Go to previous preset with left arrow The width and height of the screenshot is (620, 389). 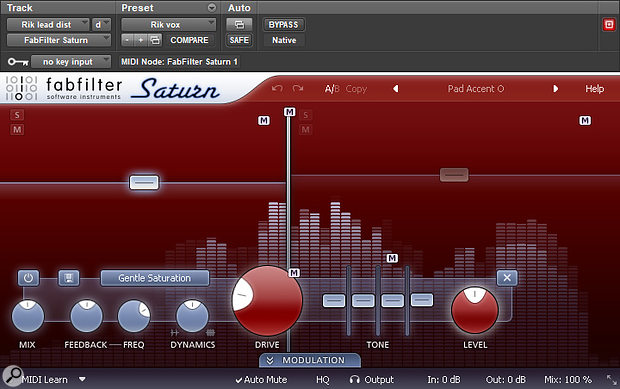click(x=395, y=89)
